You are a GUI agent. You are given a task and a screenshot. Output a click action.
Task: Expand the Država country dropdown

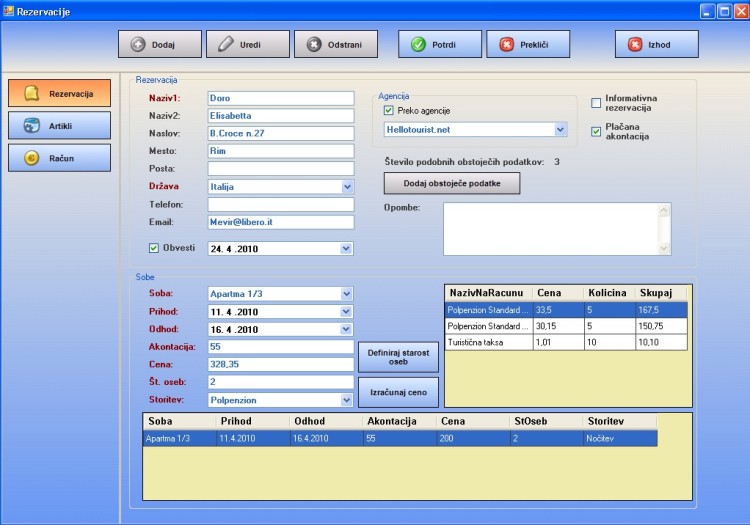tap(347, 186)
